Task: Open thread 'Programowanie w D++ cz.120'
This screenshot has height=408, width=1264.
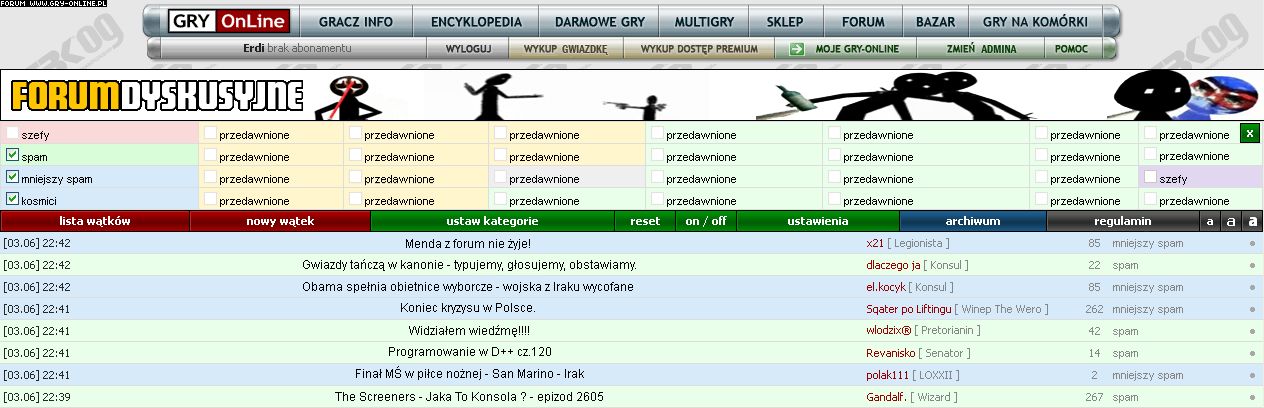Action: click(469, 352)
